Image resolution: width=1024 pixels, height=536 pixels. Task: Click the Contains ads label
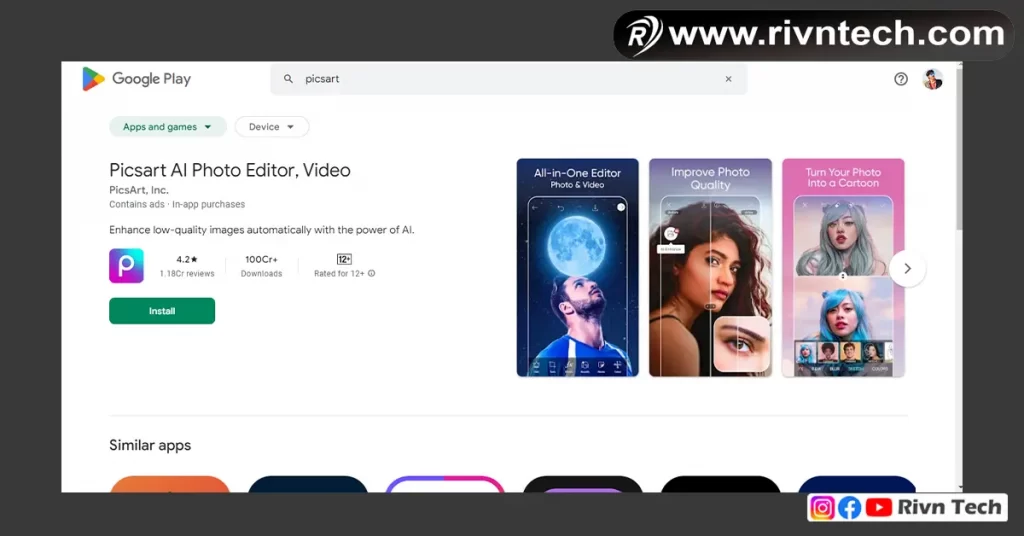click(x=136, y=204)
